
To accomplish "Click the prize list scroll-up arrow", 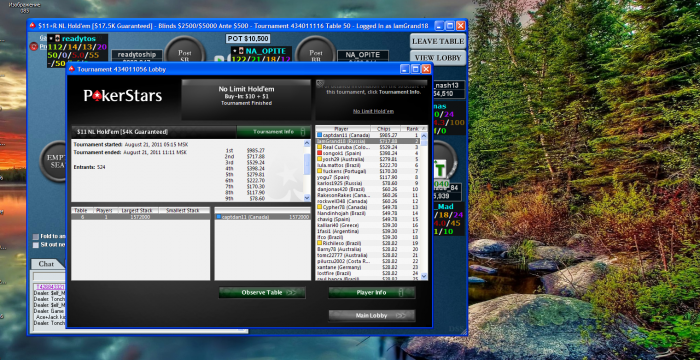I will pyautogui.click(x=307, y=143).
